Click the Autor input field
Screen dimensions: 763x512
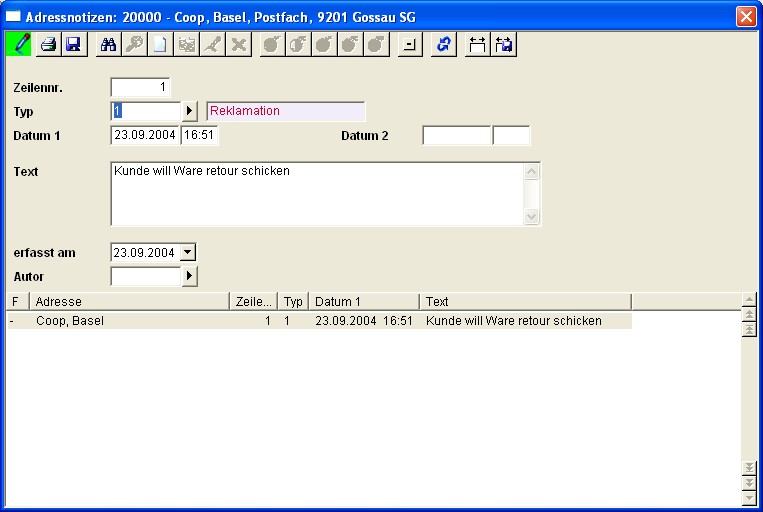(x=146, y=276)
